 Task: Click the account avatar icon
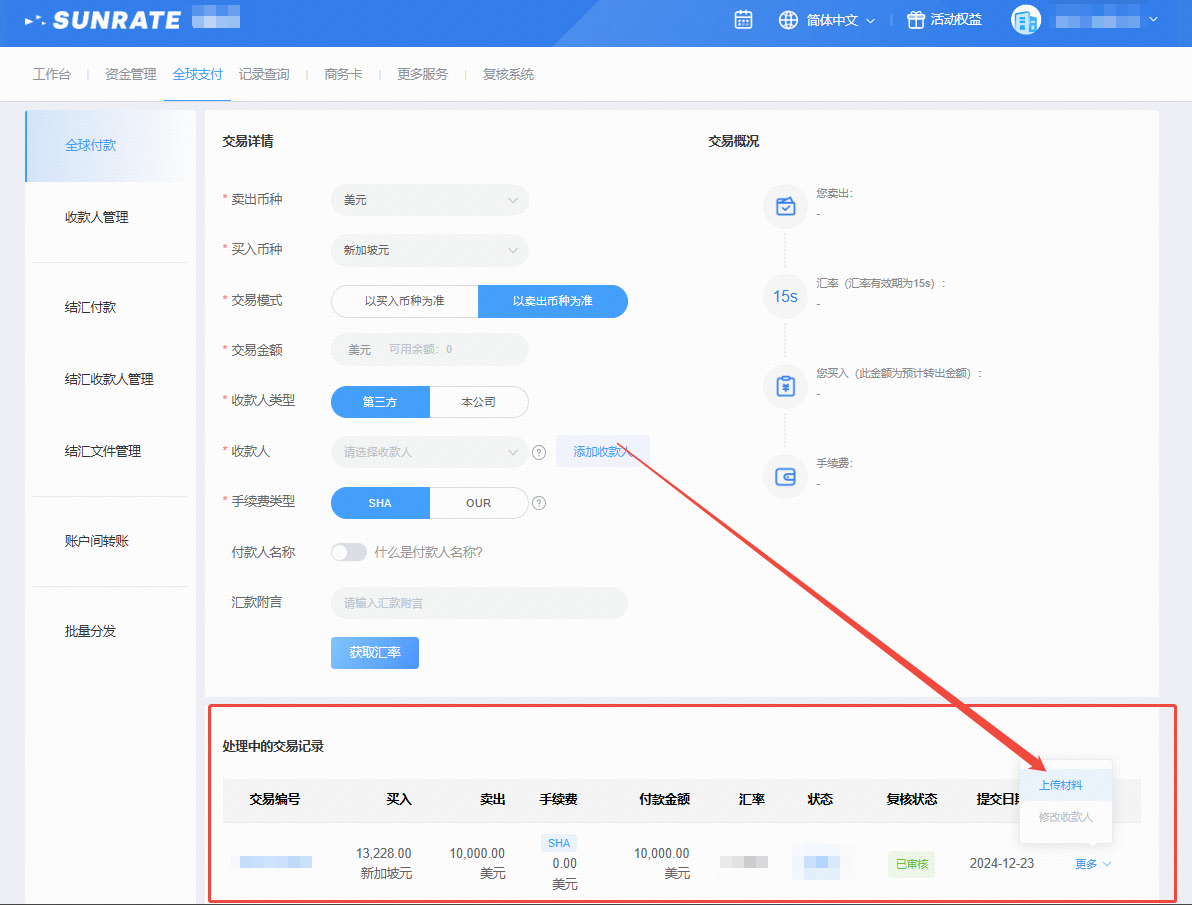pos(1026,20)
